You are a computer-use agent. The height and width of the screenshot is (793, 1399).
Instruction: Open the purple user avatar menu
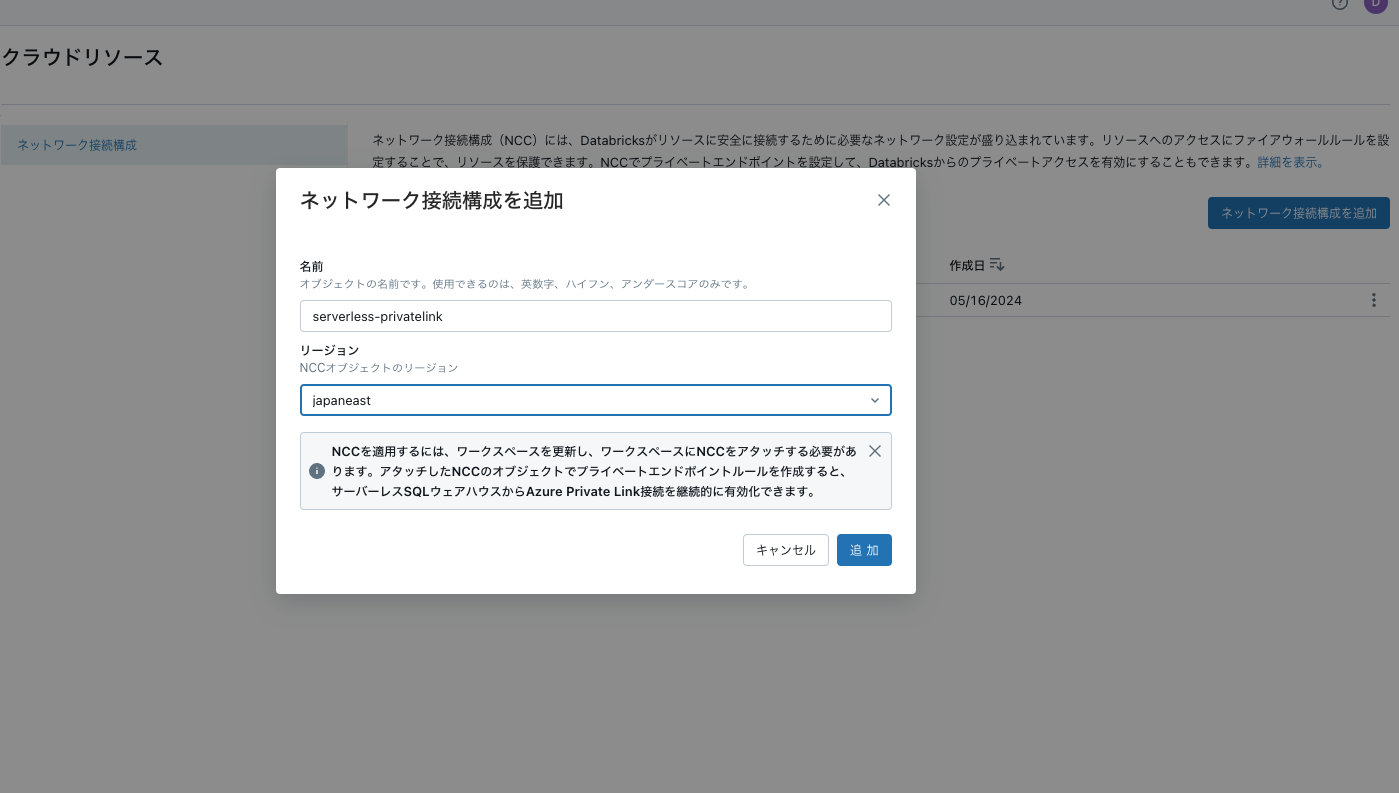(x=1376, y=6)
